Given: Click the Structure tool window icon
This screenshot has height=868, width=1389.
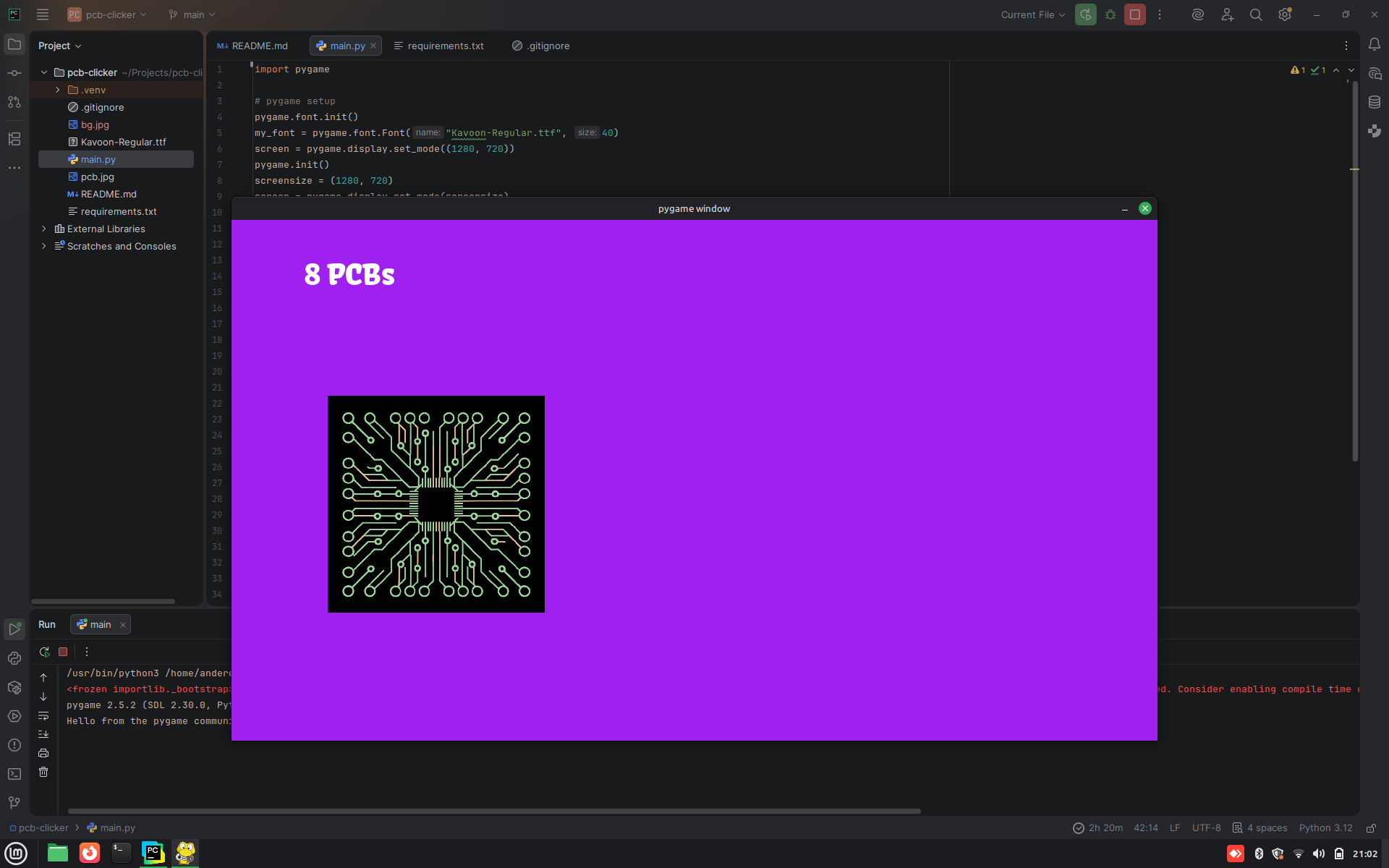Looking at the screenshot, I should tap(14, 139).
